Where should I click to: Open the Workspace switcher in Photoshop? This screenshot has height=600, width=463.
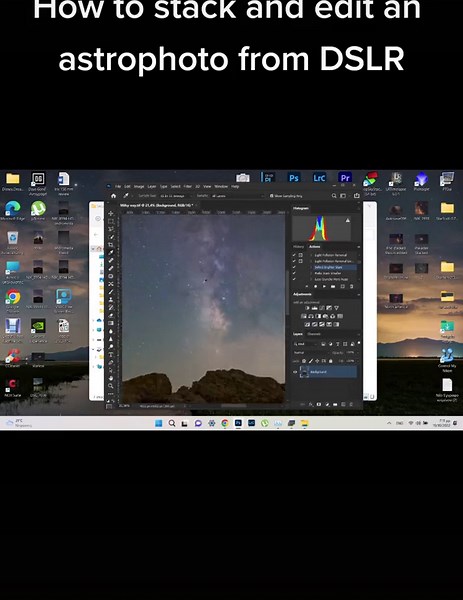coord(342,196)
